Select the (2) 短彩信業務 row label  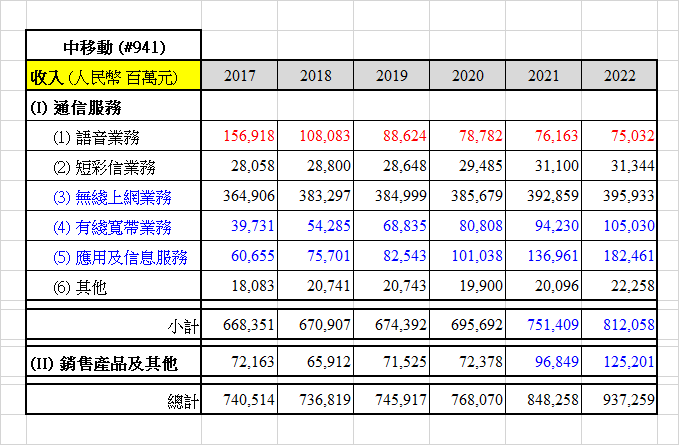(x=104, y=168)
